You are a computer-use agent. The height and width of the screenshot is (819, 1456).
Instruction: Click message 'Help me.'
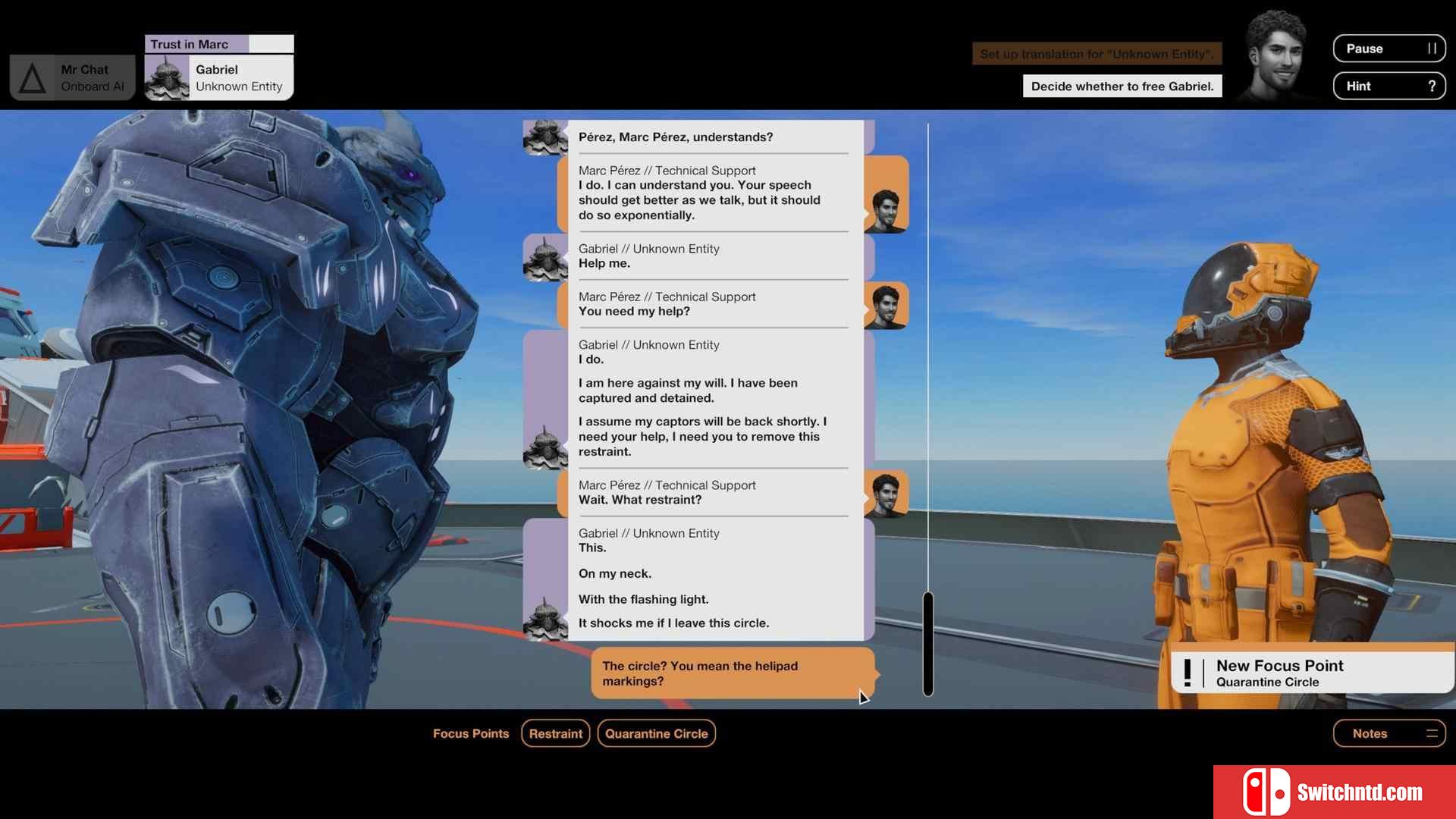click(x=604, y=263)
